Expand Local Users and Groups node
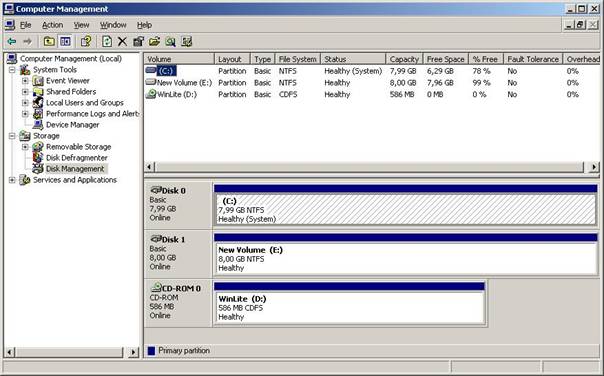 coord(25,103)
